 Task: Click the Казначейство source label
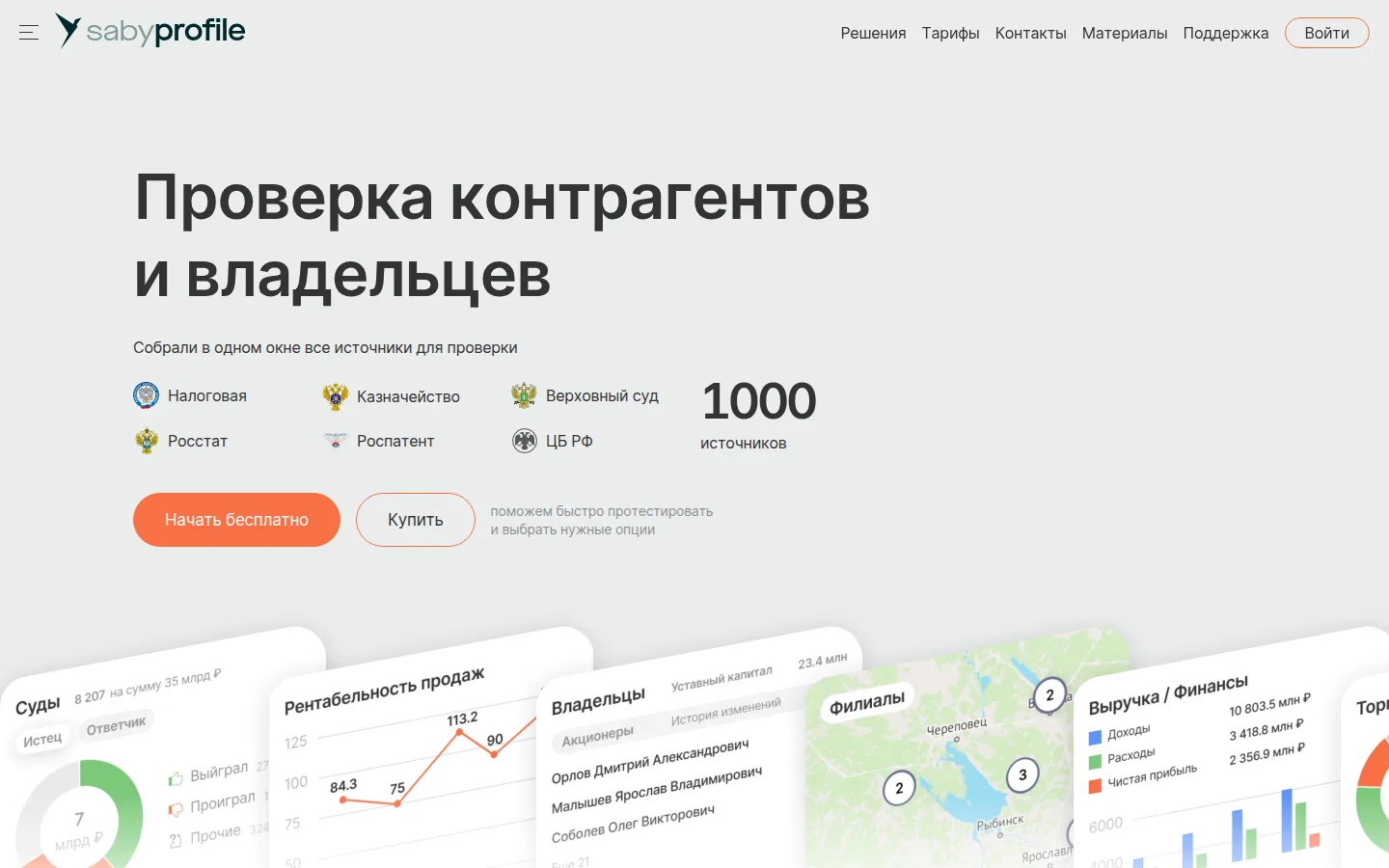(408, 396)
